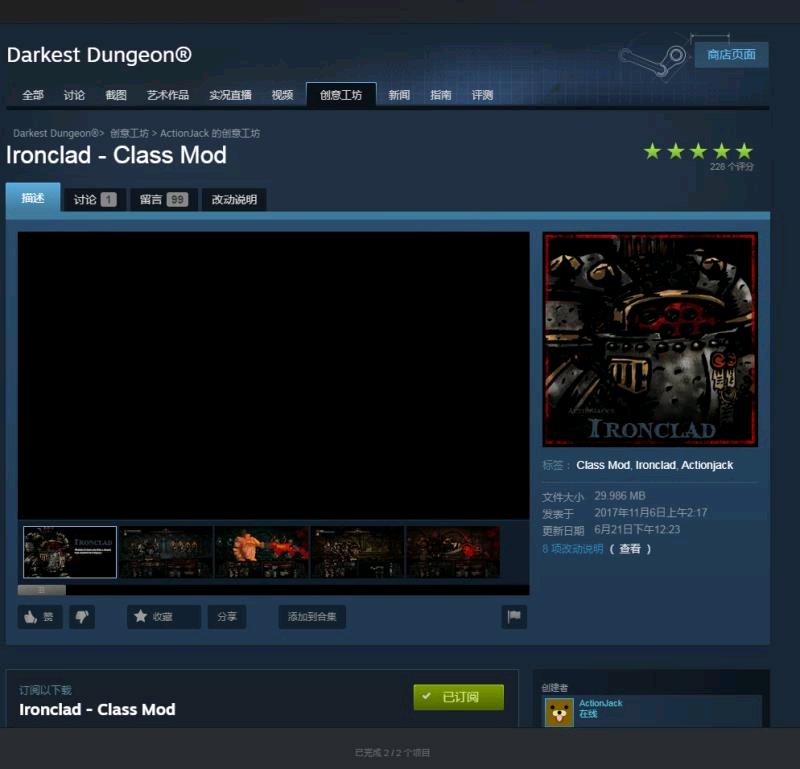Click the 创意工坊 breadcrumb link

click(129, 133)
